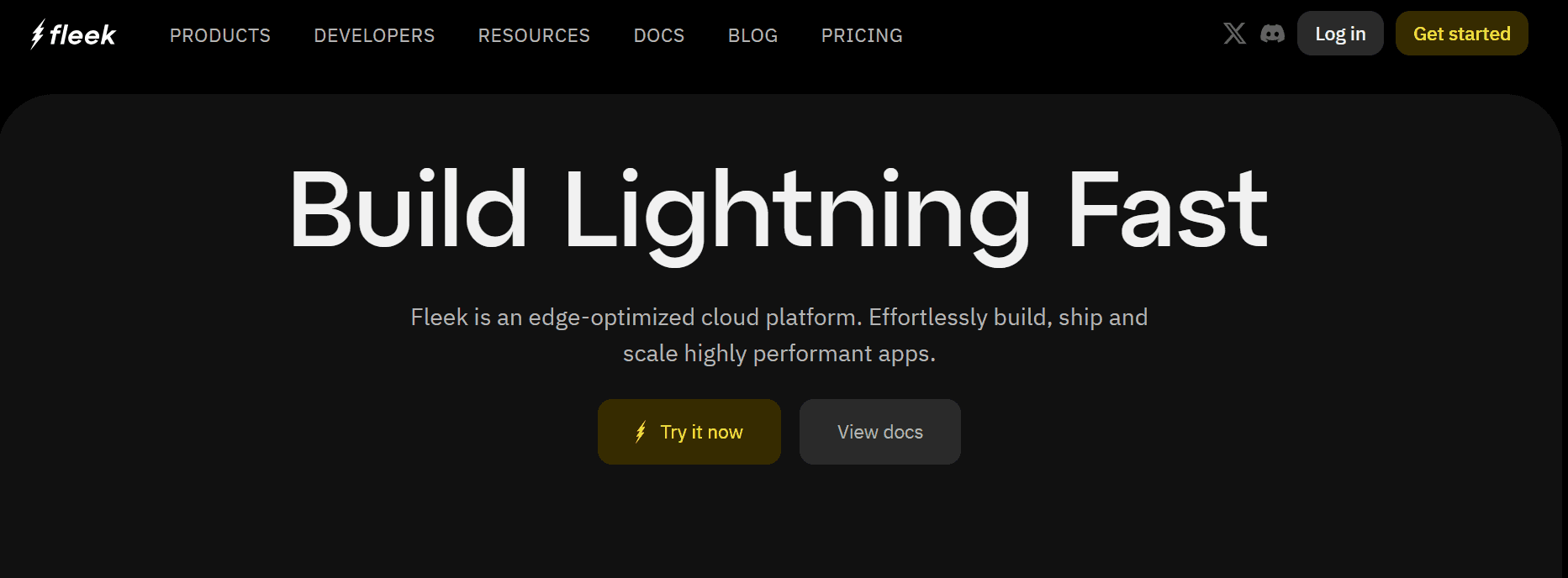
Task: Click the word Fast in the headline
Action: click(1168, 210)
